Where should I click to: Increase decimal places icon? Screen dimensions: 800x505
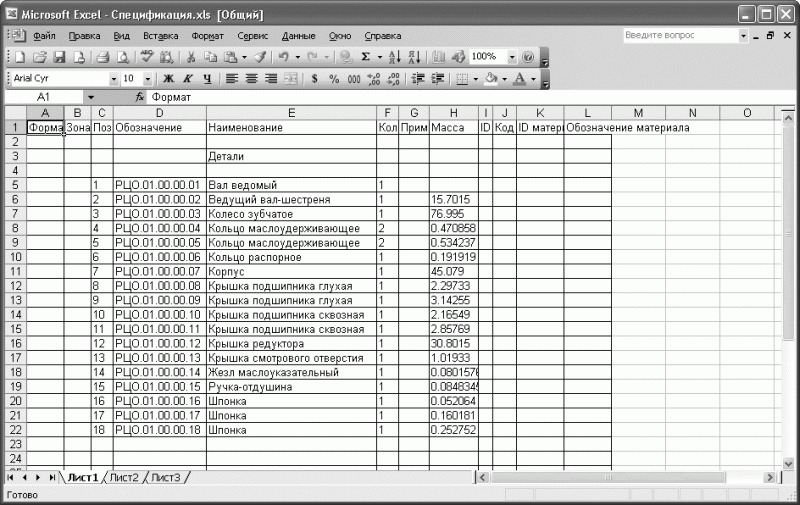coord(374,79)
